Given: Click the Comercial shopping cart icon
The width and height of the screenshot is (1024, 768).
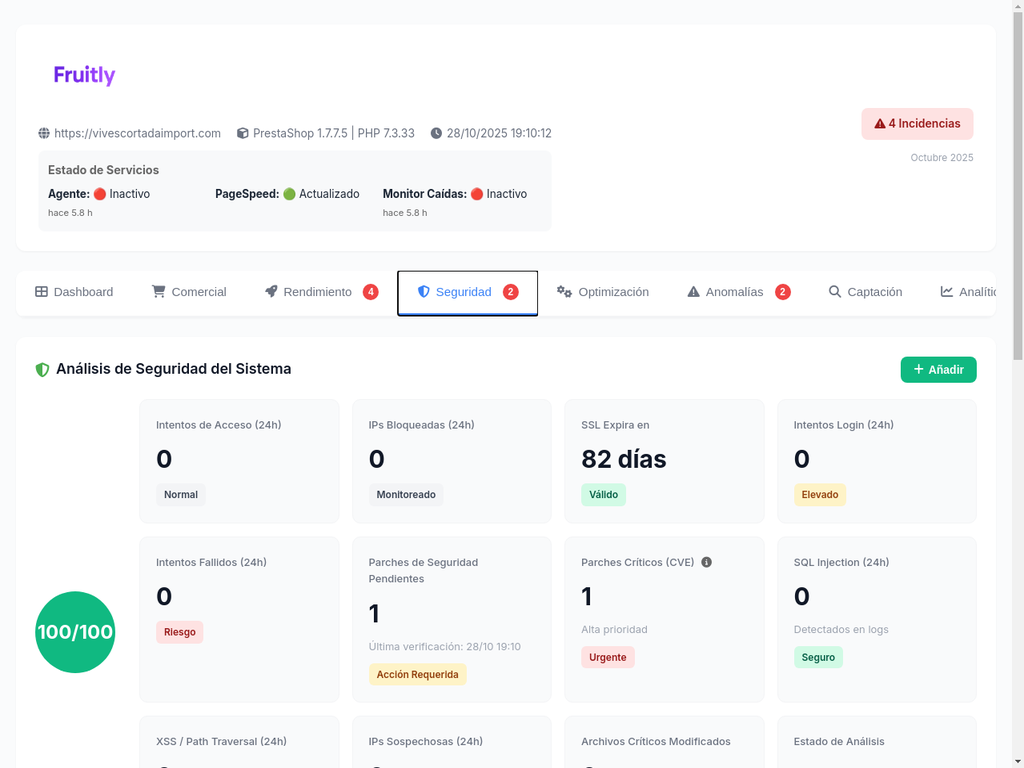Looking at the screenshot, I should tap(158, 292).
